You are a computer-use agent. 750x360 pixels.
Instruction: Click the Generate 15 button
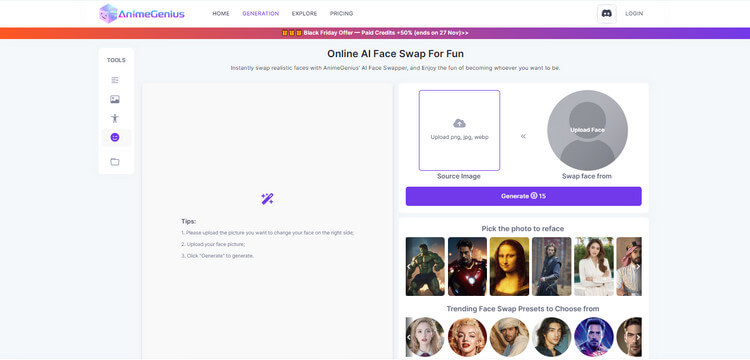click(x=524, y=196)
